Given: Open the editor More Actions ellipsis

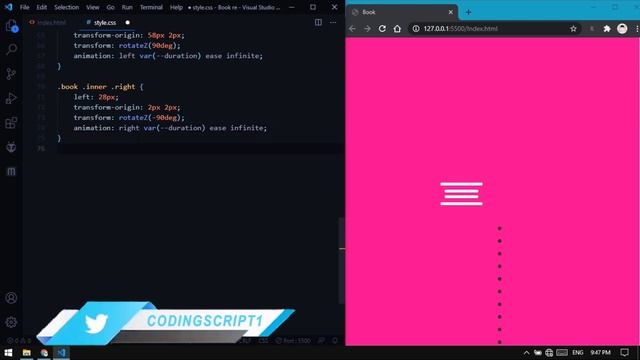Looking at the screenshot, I should coord(333,22).
